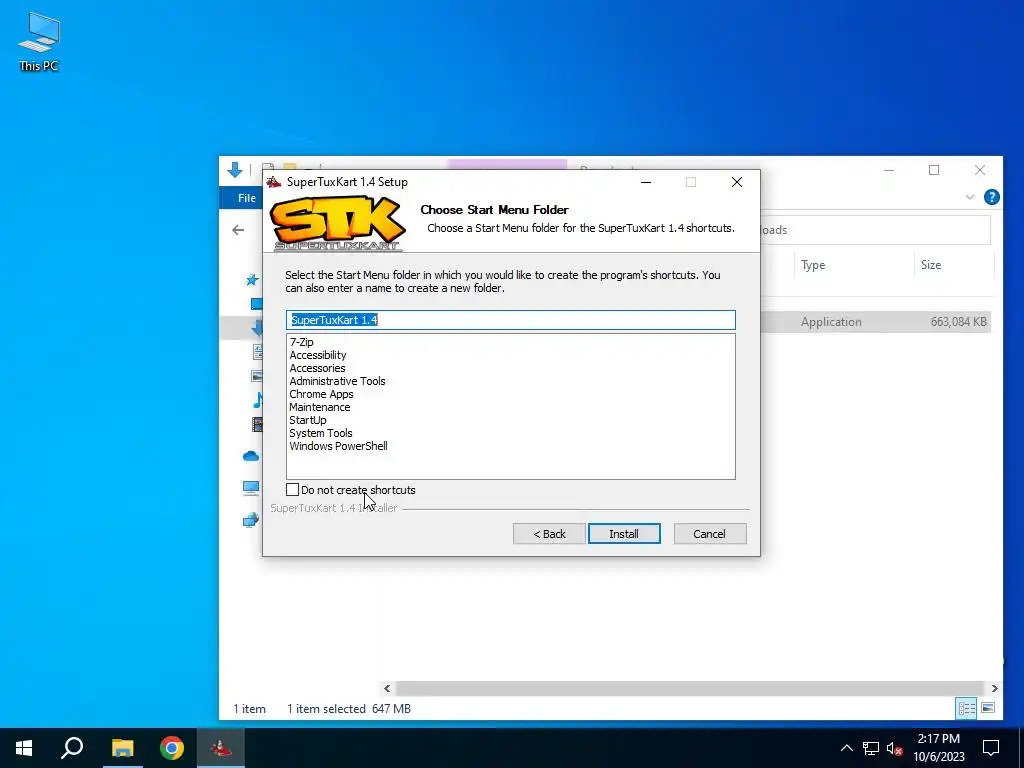The height and width of the screenshot is (768, 1024).
Task: Click the muted volume tray icon
Action: coord(894,748)
